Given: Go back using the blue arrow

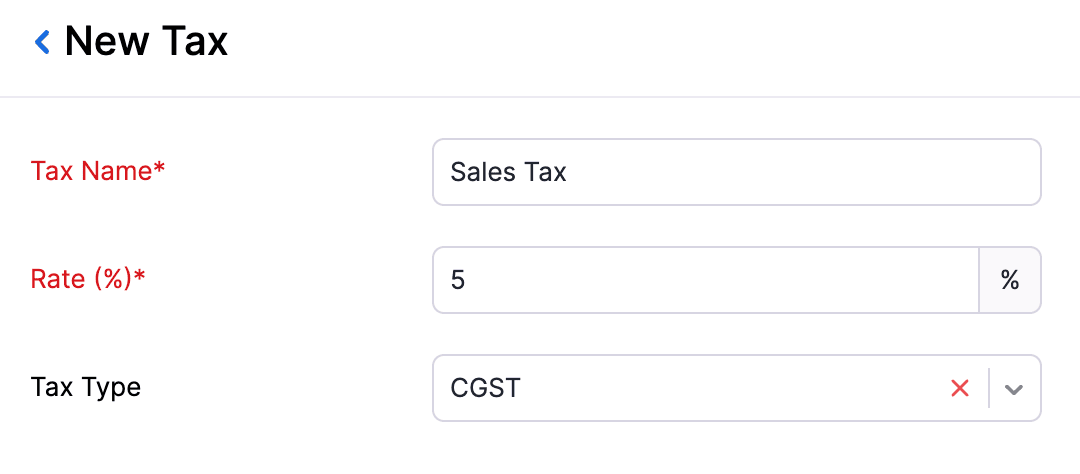Looking at the screenshot, I should click(42, 42).
